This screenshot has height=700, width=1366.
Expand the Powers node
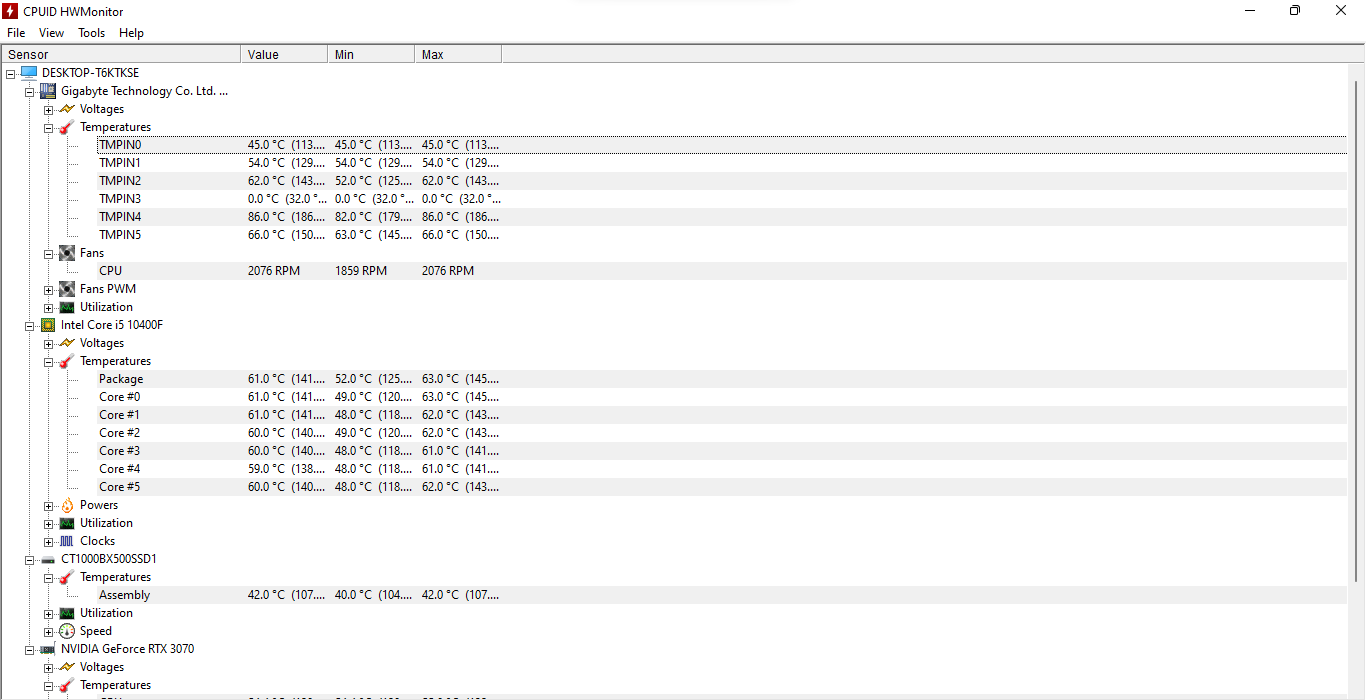49,505
